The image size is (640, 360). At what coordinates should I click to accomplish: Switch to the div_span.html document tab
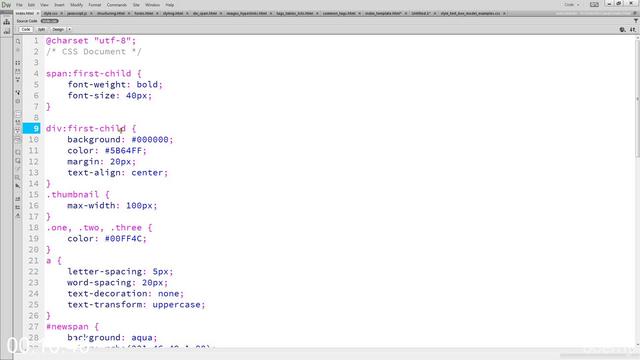point(204,13)
